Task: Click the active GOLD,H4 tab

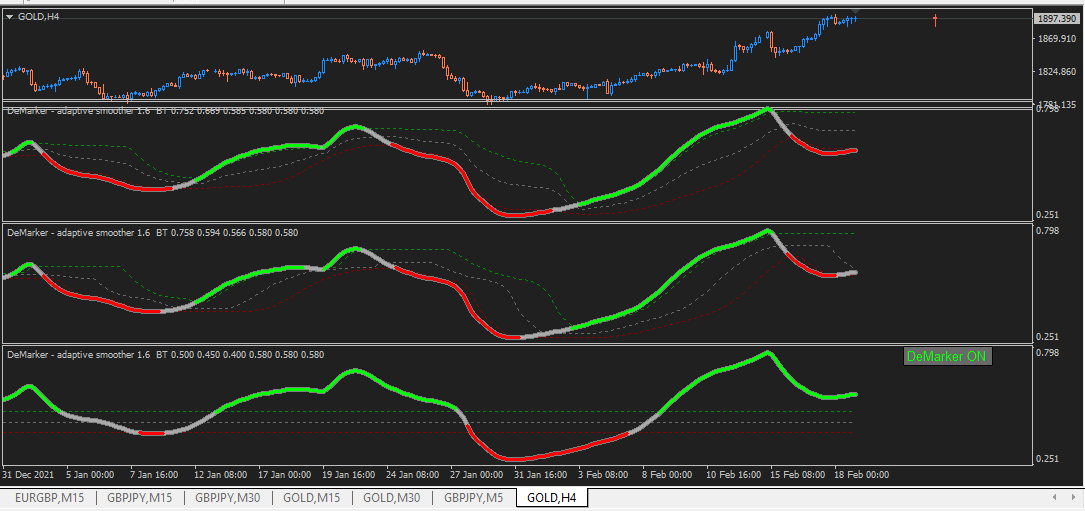Action: point(551,497)
